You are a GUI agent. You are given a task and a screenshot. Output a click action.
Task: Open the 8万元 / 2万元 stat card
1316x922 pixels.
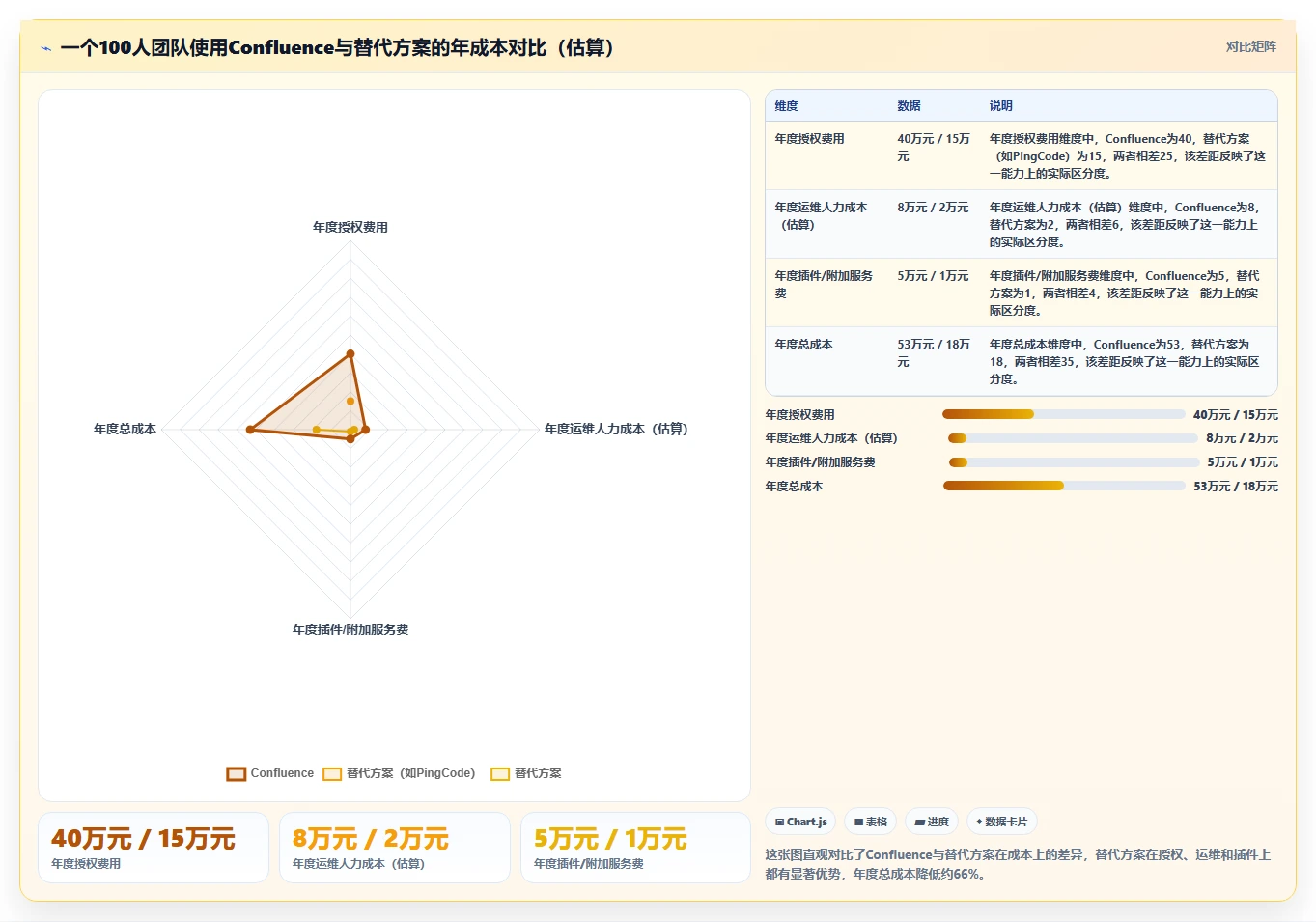[395, 848]
